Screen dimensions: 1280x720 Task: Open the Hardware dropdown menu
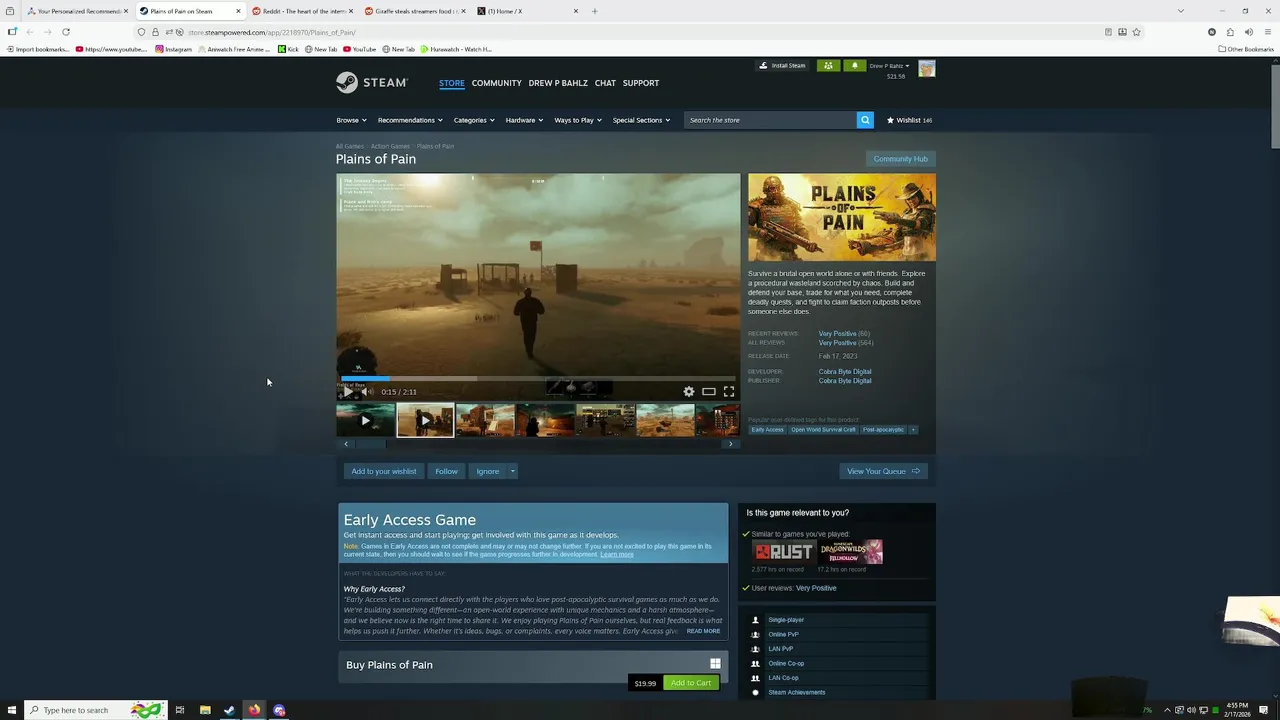coord(524,120)
